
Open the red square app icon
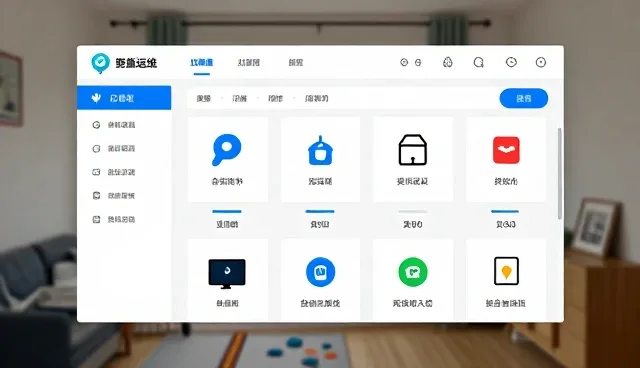click(506, 150)
